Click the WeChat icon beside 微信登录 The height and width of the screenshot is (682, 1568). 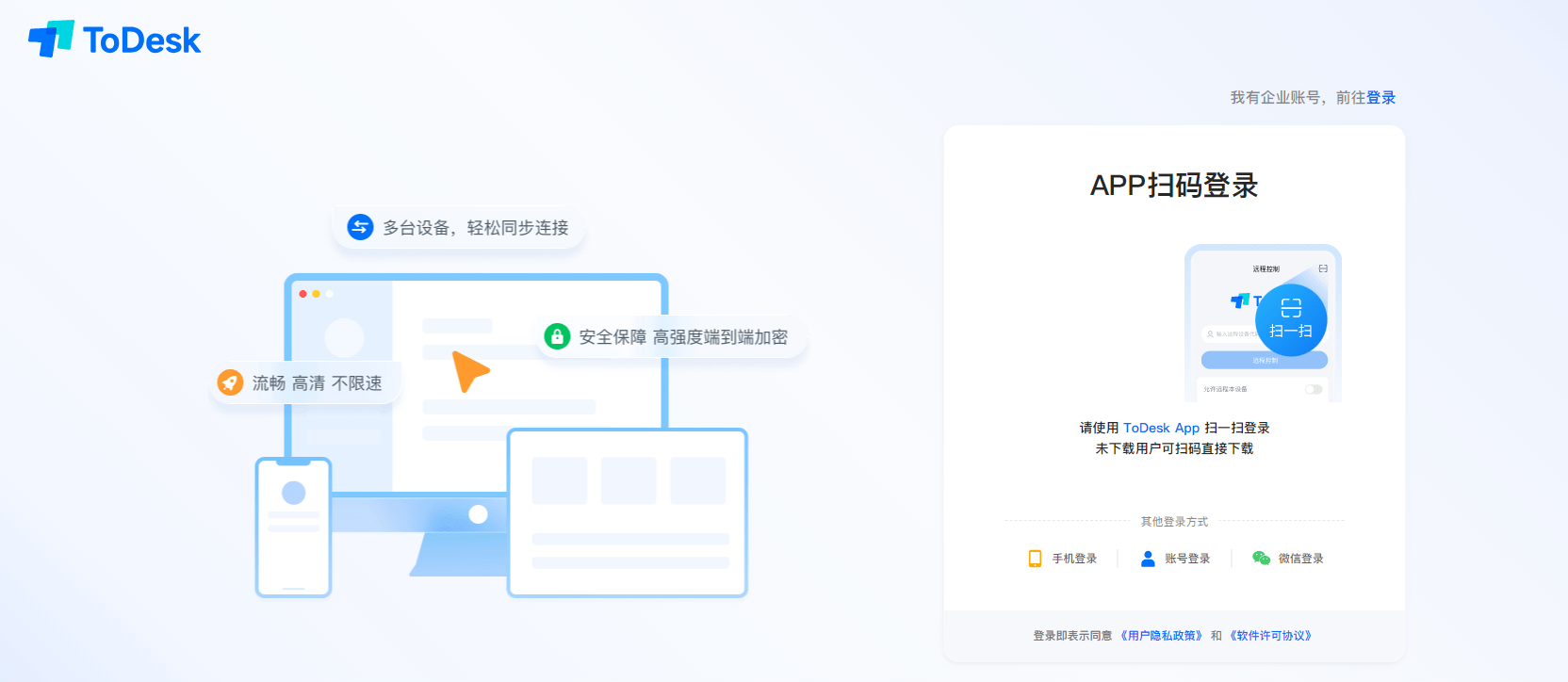click(1261, 559)
